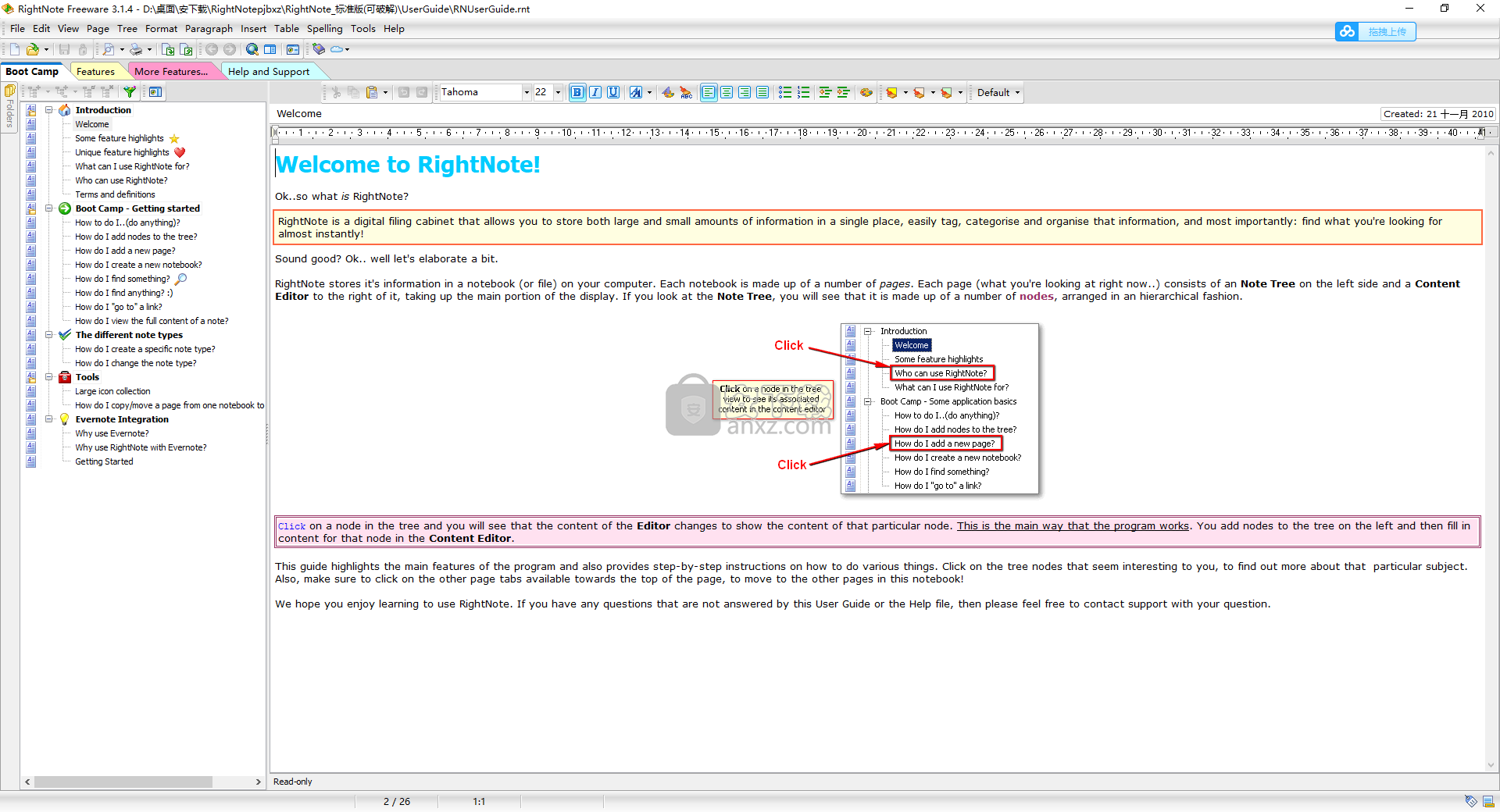This screenshot has height=812, width=1500.
Task: Run spell check ABC icon
Action: coord(686,92)
